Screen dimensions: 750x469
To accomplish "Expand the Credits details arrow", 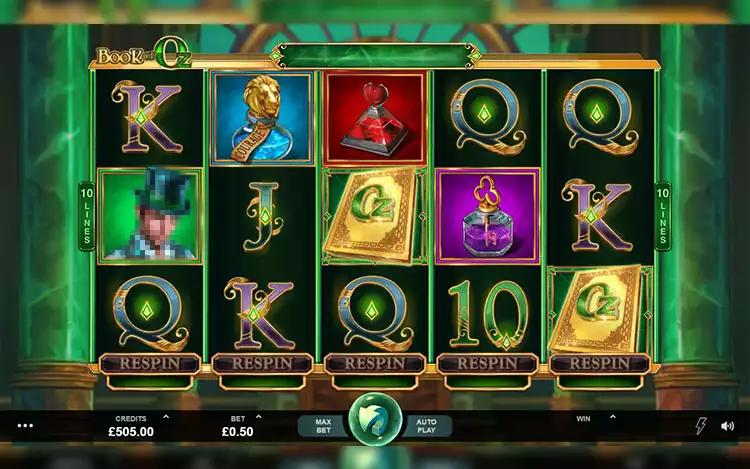I will click(x=166, y=417).
